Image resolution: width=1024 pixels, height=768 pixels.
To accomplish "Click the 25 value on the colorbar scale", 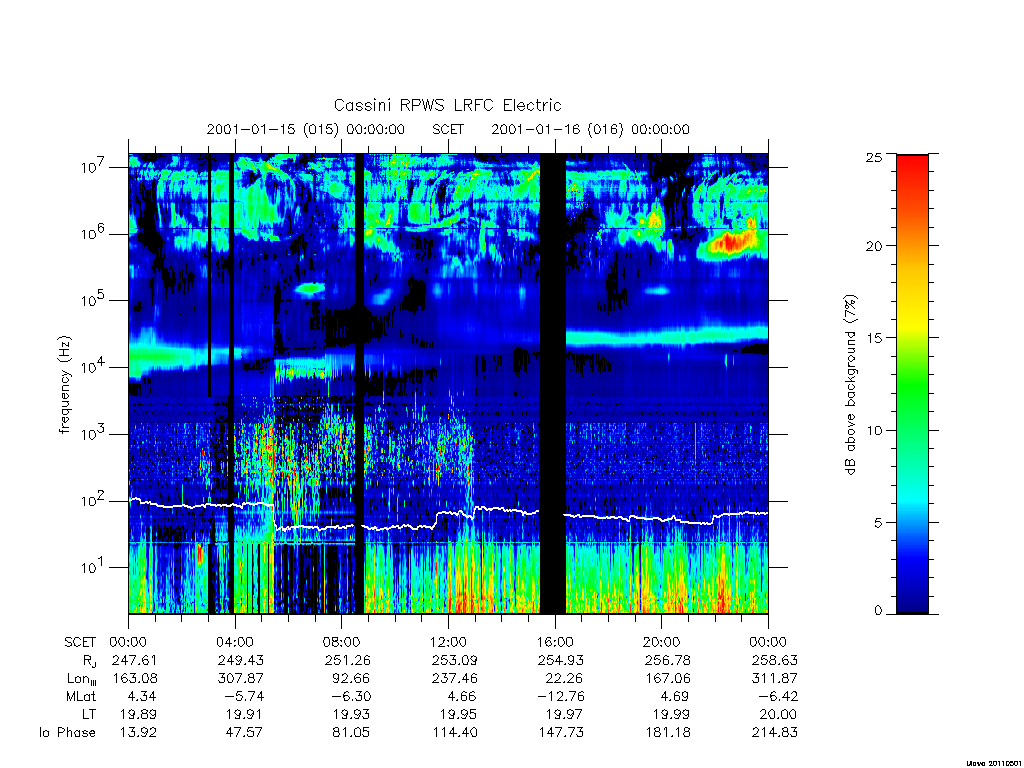I will point(874,157).
